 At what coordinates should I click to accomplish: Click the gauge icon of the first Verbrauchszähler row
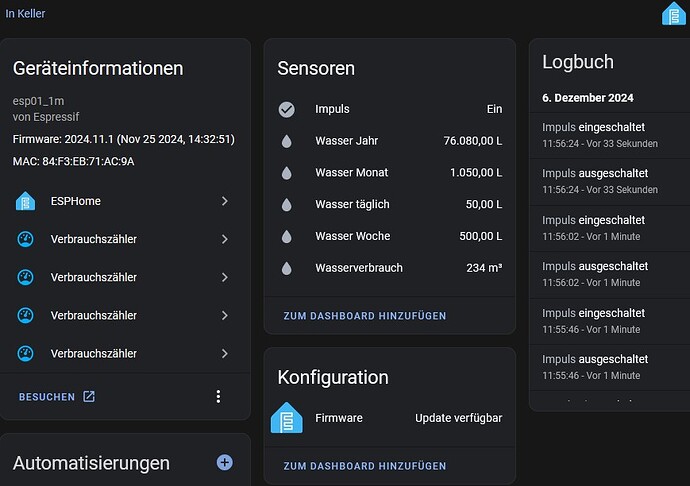point(26,239)
